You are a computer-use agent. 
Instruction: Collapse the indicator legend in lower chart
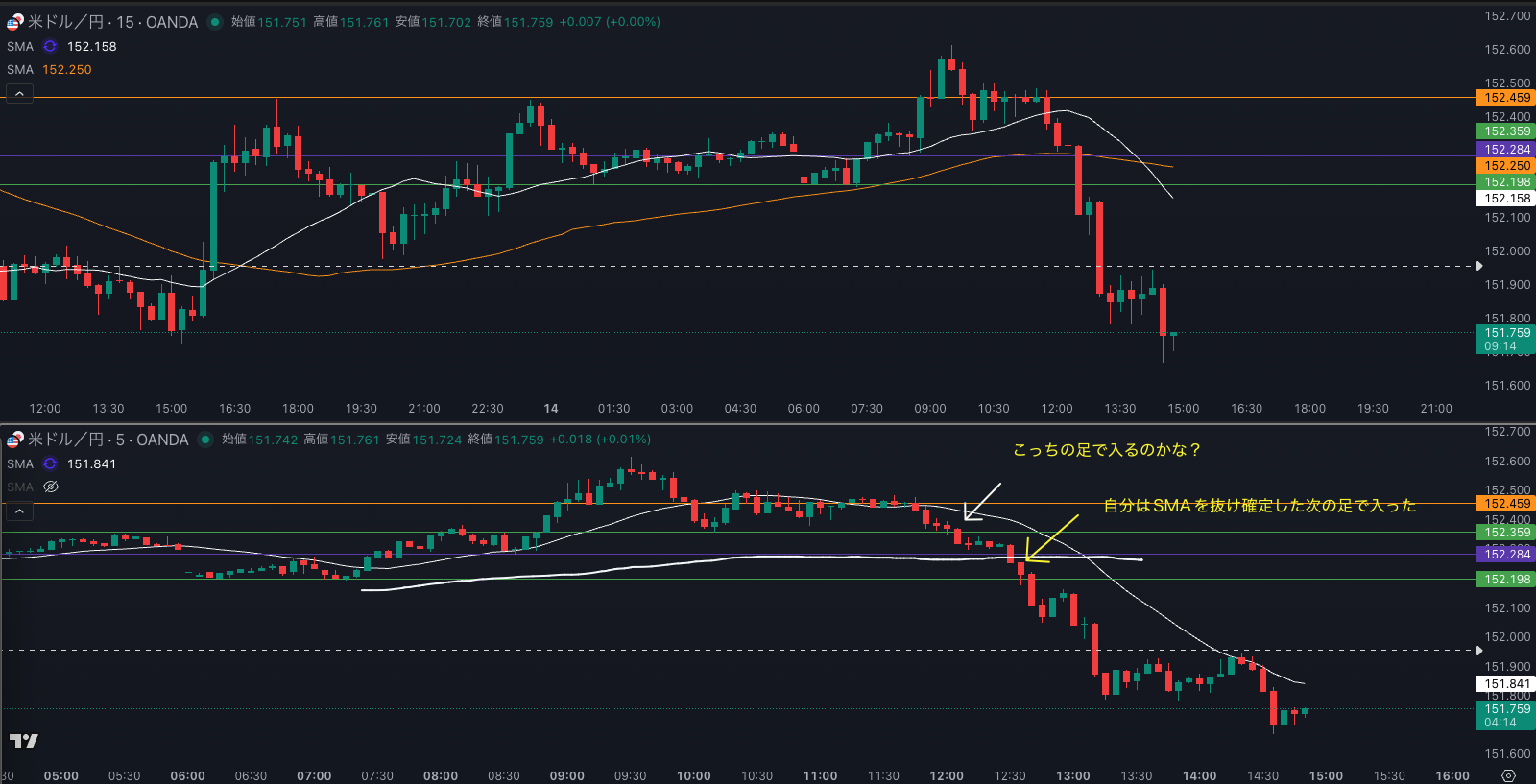pyautogui.click(x=19, y=511)
